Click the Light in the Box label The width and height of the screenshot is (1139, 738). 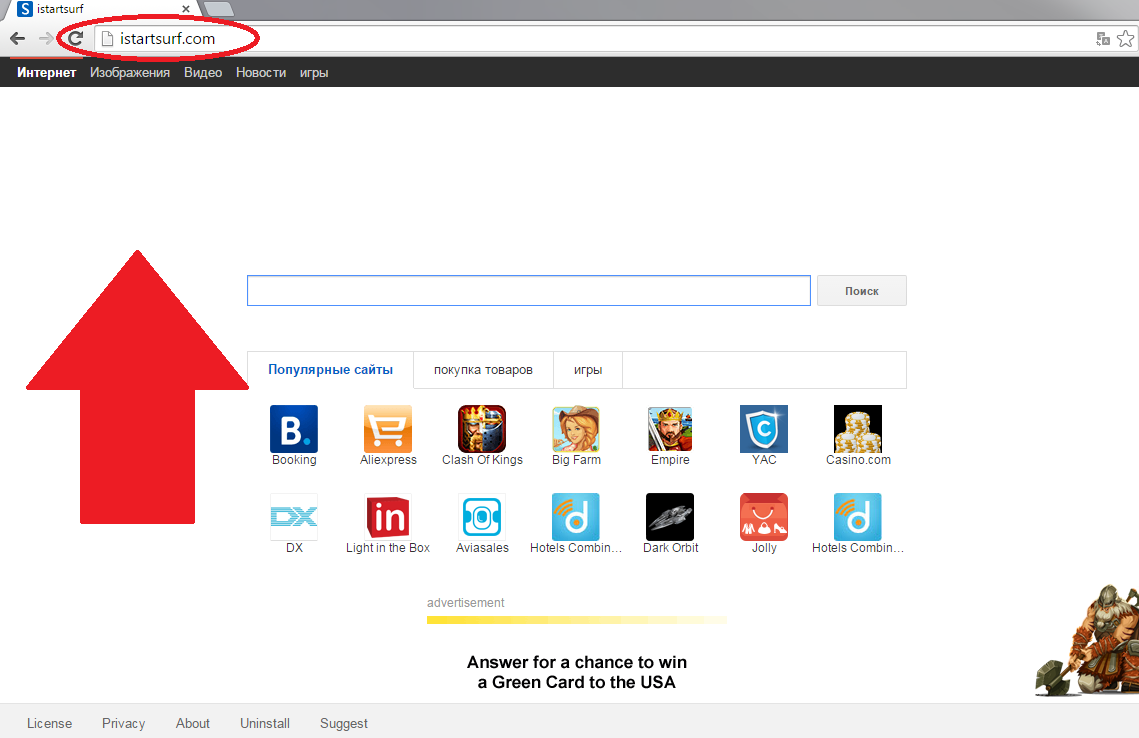click(388, 548)
